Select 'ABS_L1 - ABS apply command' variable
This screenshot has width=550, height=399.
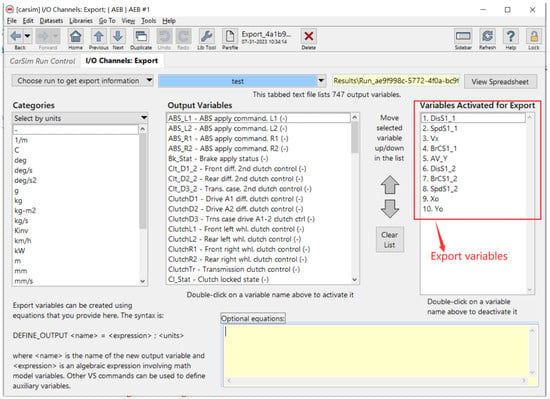[228, 118]
